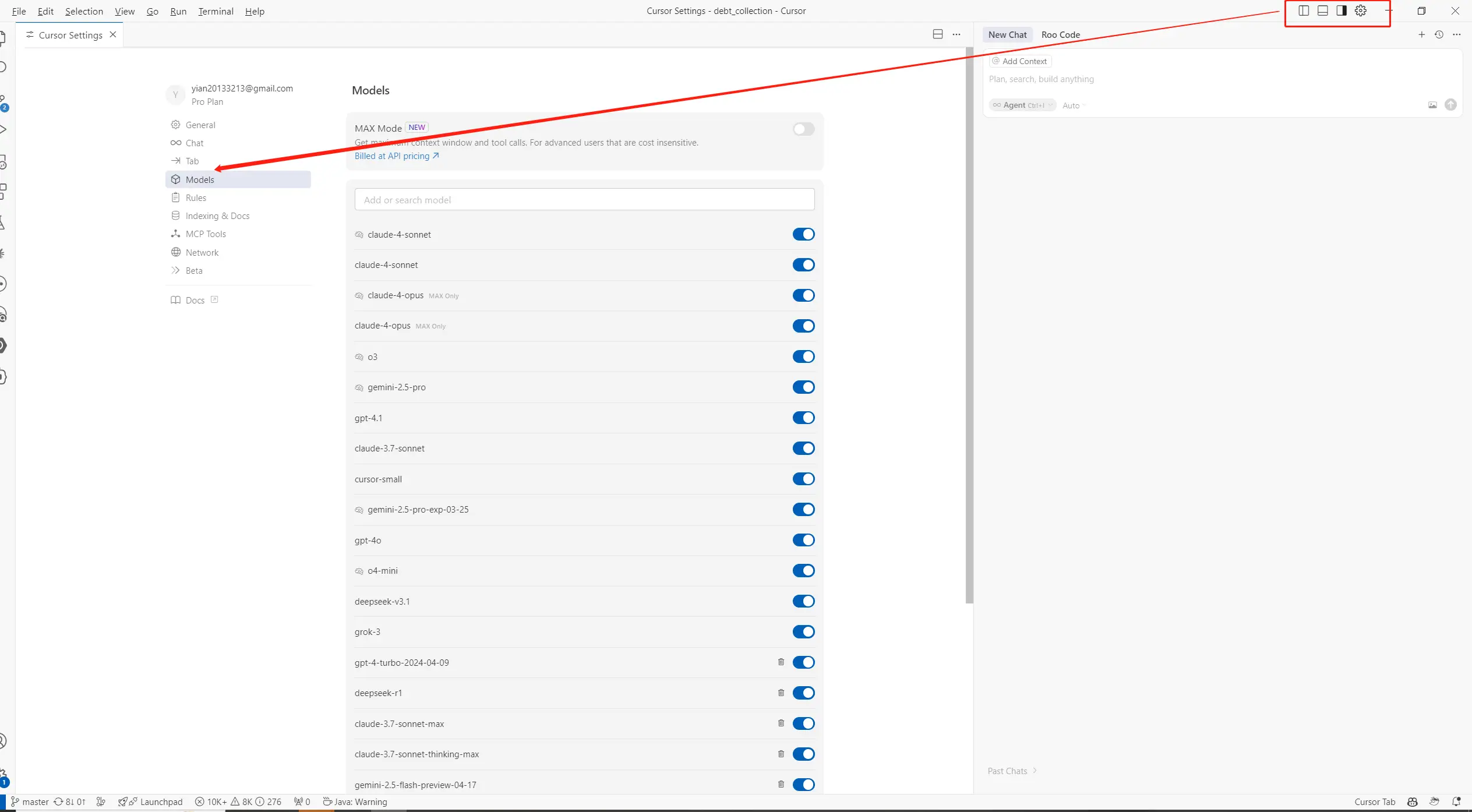Toggle gemini-2.5-pro model switch
Screen dimensions: 1472x812
point(803,387)
